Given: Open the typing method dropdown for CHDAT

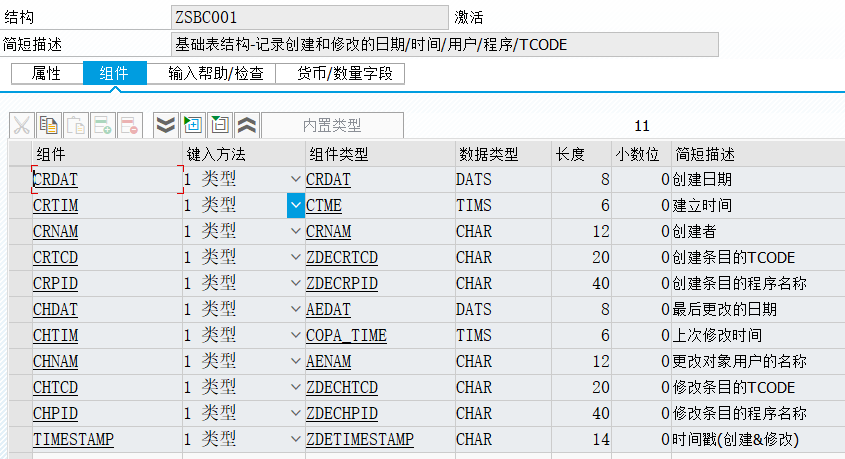Looking at the screenshot, I should pos(295,309).
